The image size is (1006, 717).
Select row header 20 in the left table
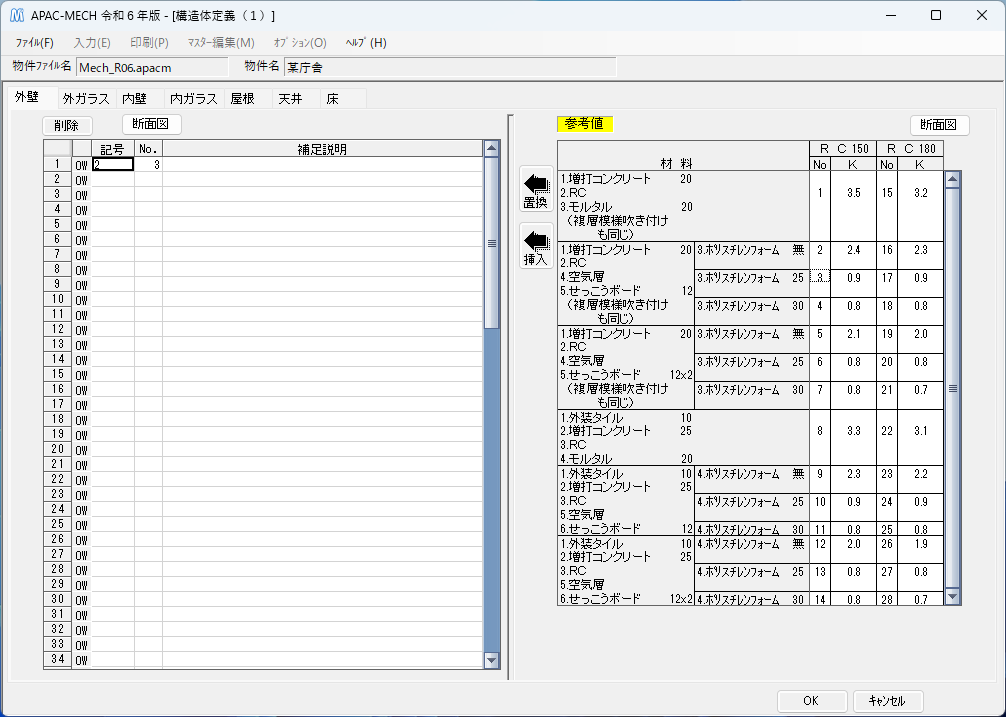pyautogui.click(x=58, y=450)
